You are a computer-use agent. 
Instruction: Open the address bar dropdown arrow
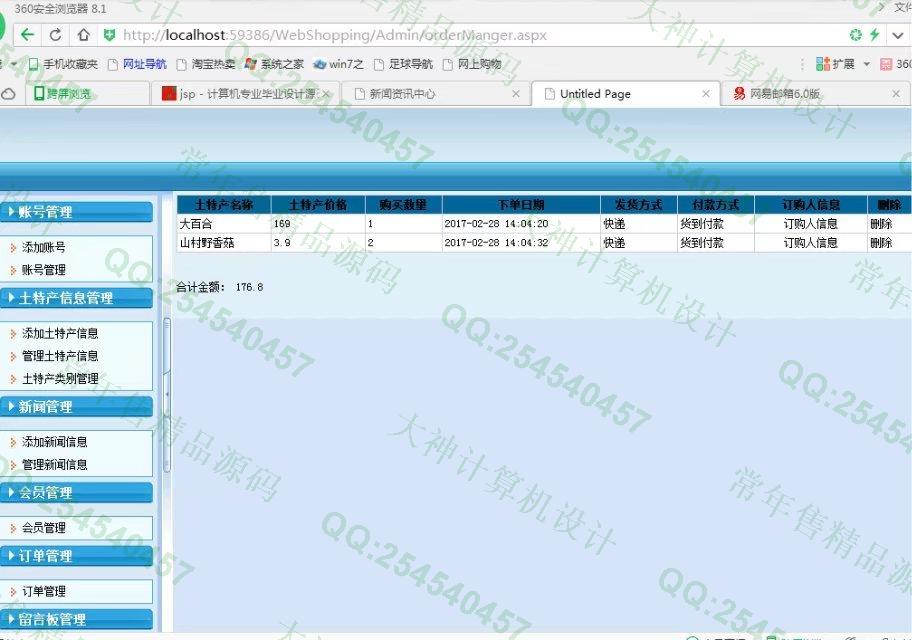click(897, 35)
